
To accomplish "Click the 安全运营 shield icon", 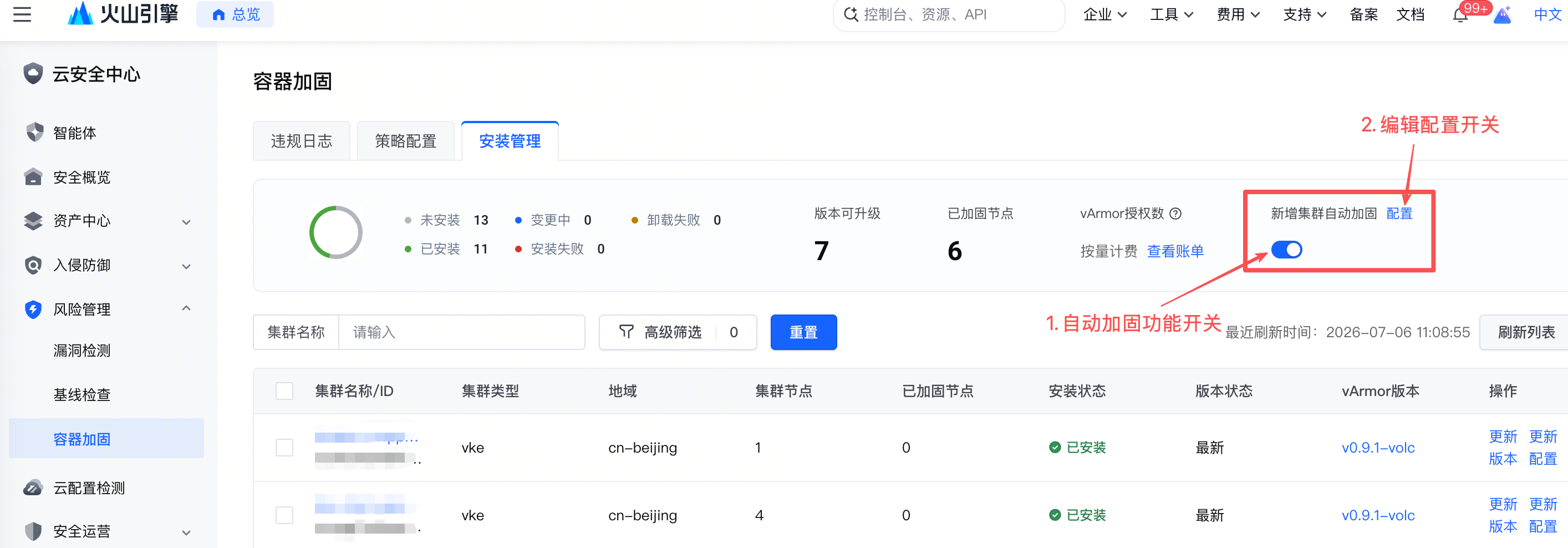I will click(33, 531).
